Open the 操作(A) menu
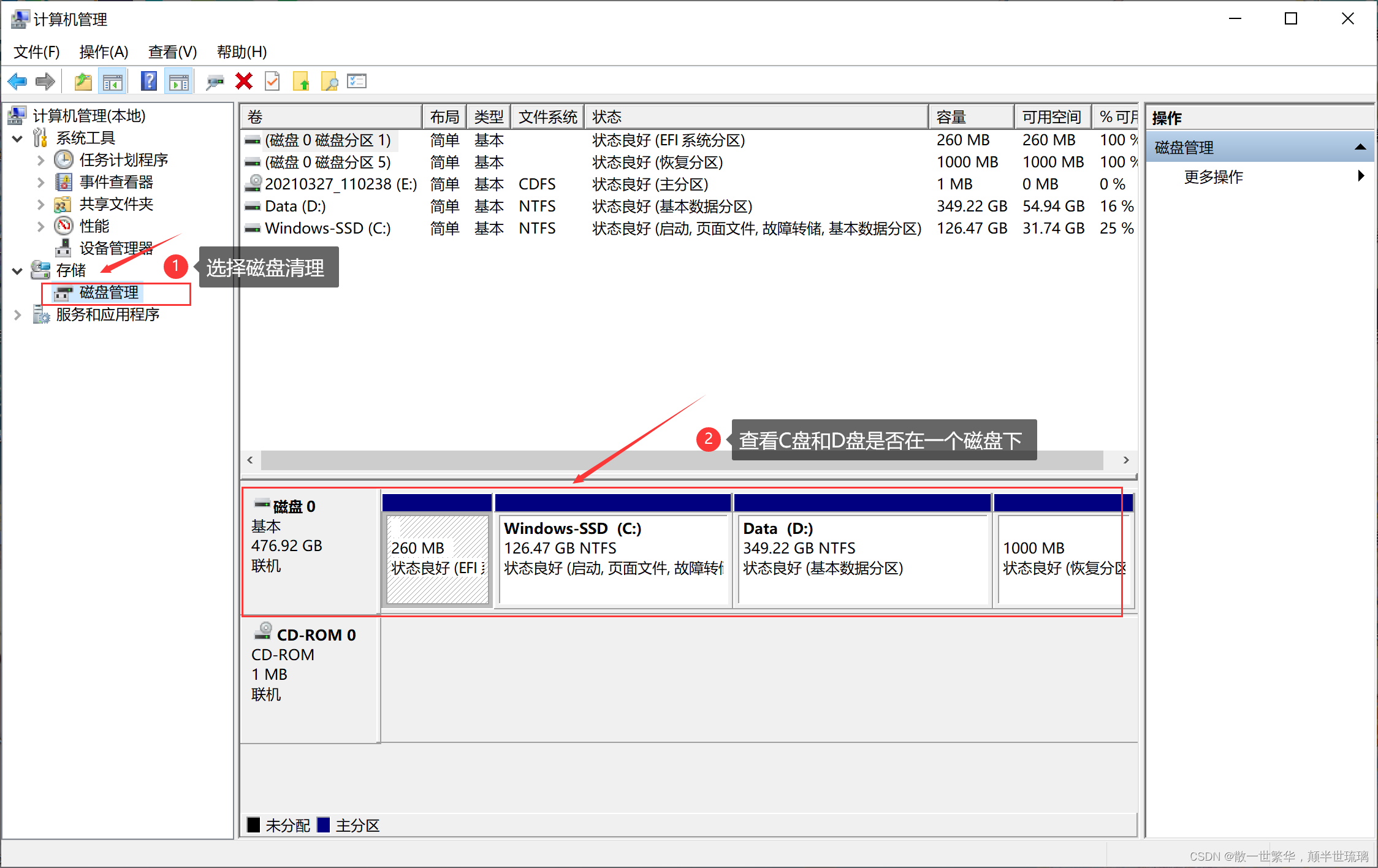 104,52
